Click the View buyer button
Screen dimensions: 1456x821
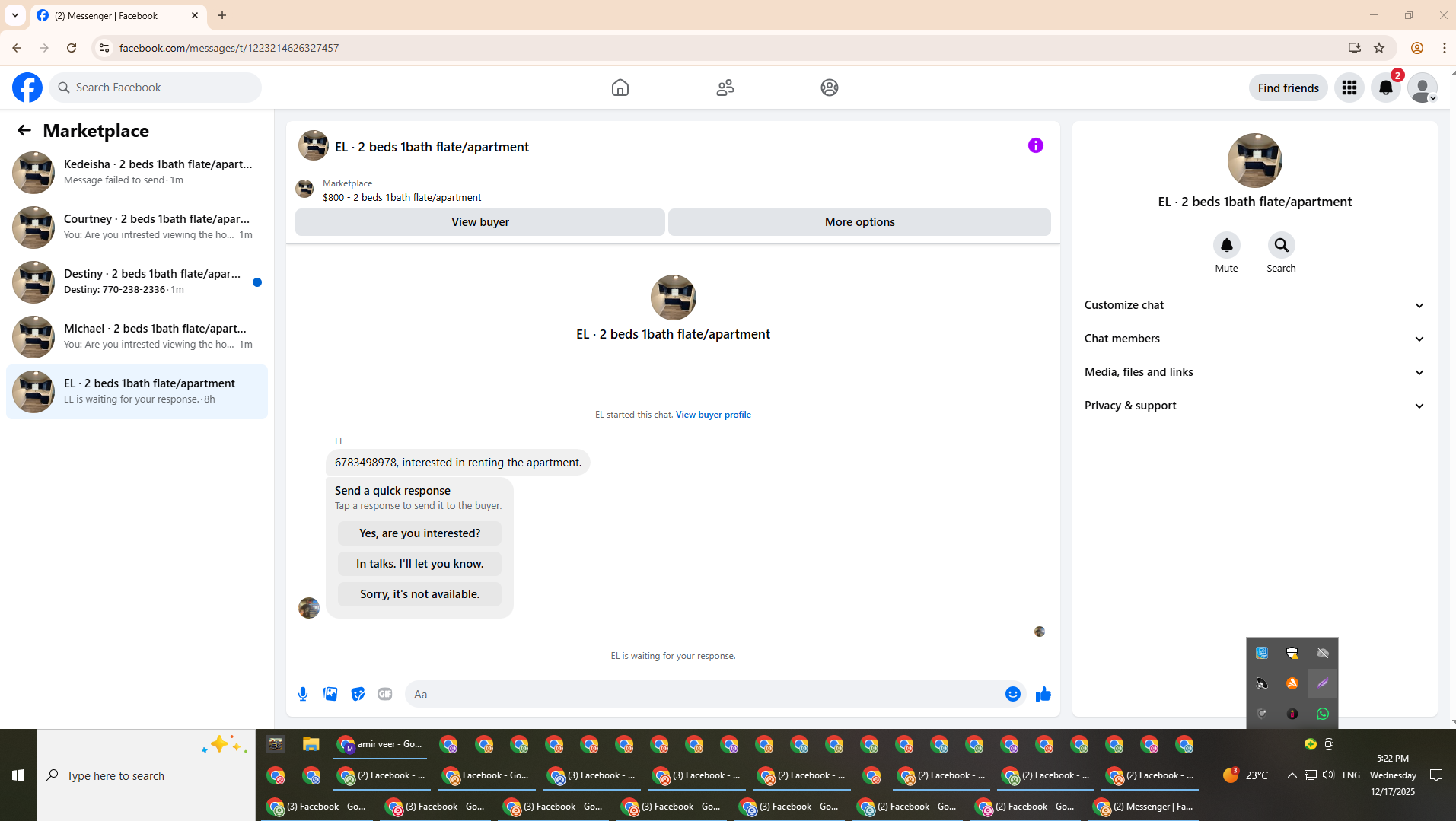coord(480,222)
